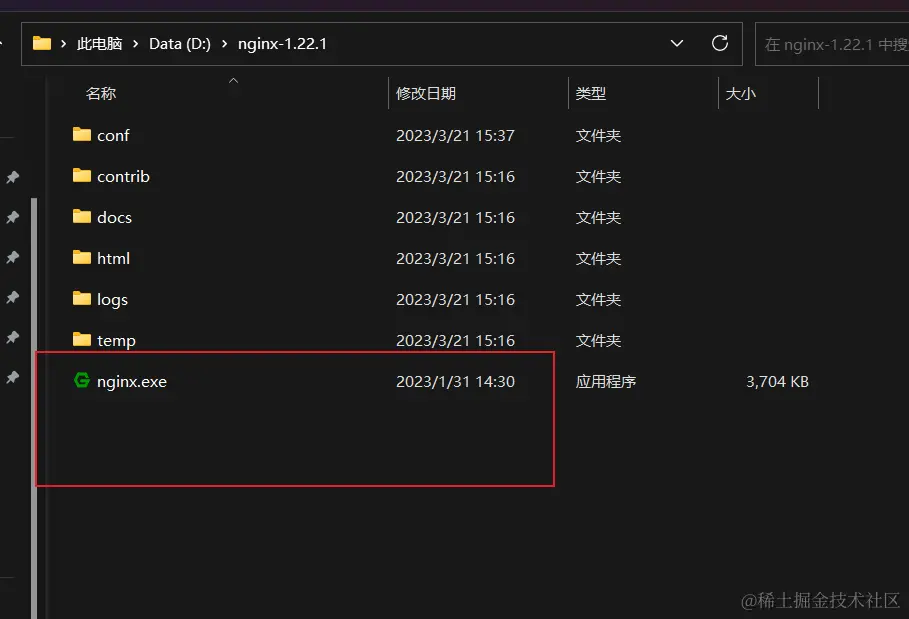Click the 文件夹 type in the logs row
The image size is (909, 619).
click(x=598, y=299)
